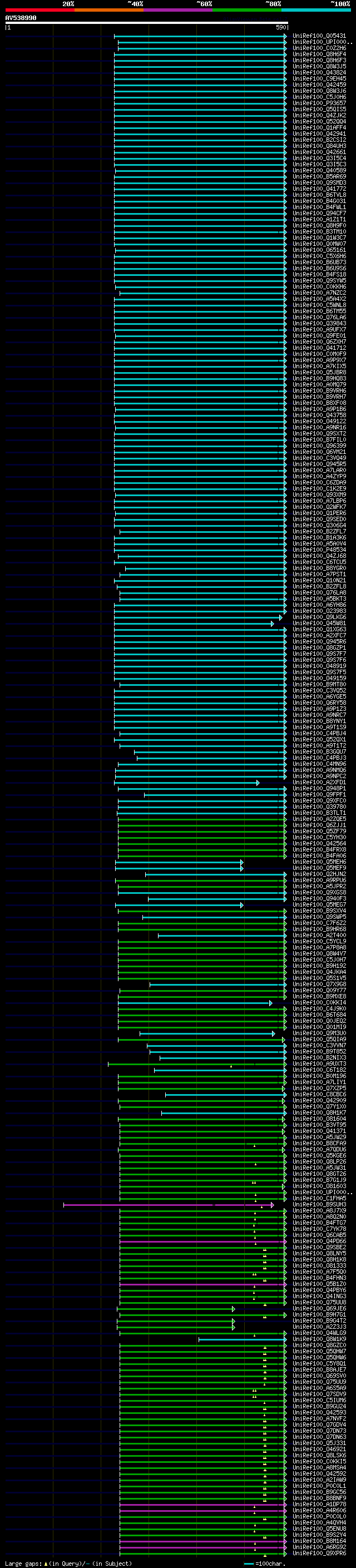Screen dimensions: 356x1568
Task: Click the UniRef100_Q9XPR6 hit label
Action: coord(319,1553)
